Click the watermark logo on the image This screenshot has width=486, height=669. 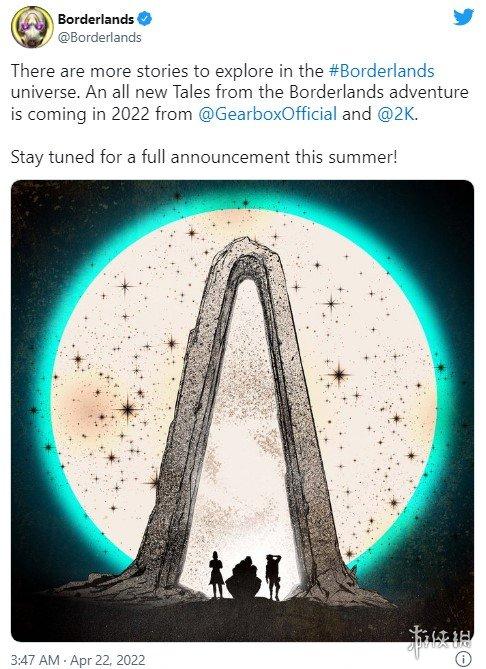click(x=439, y=639)
